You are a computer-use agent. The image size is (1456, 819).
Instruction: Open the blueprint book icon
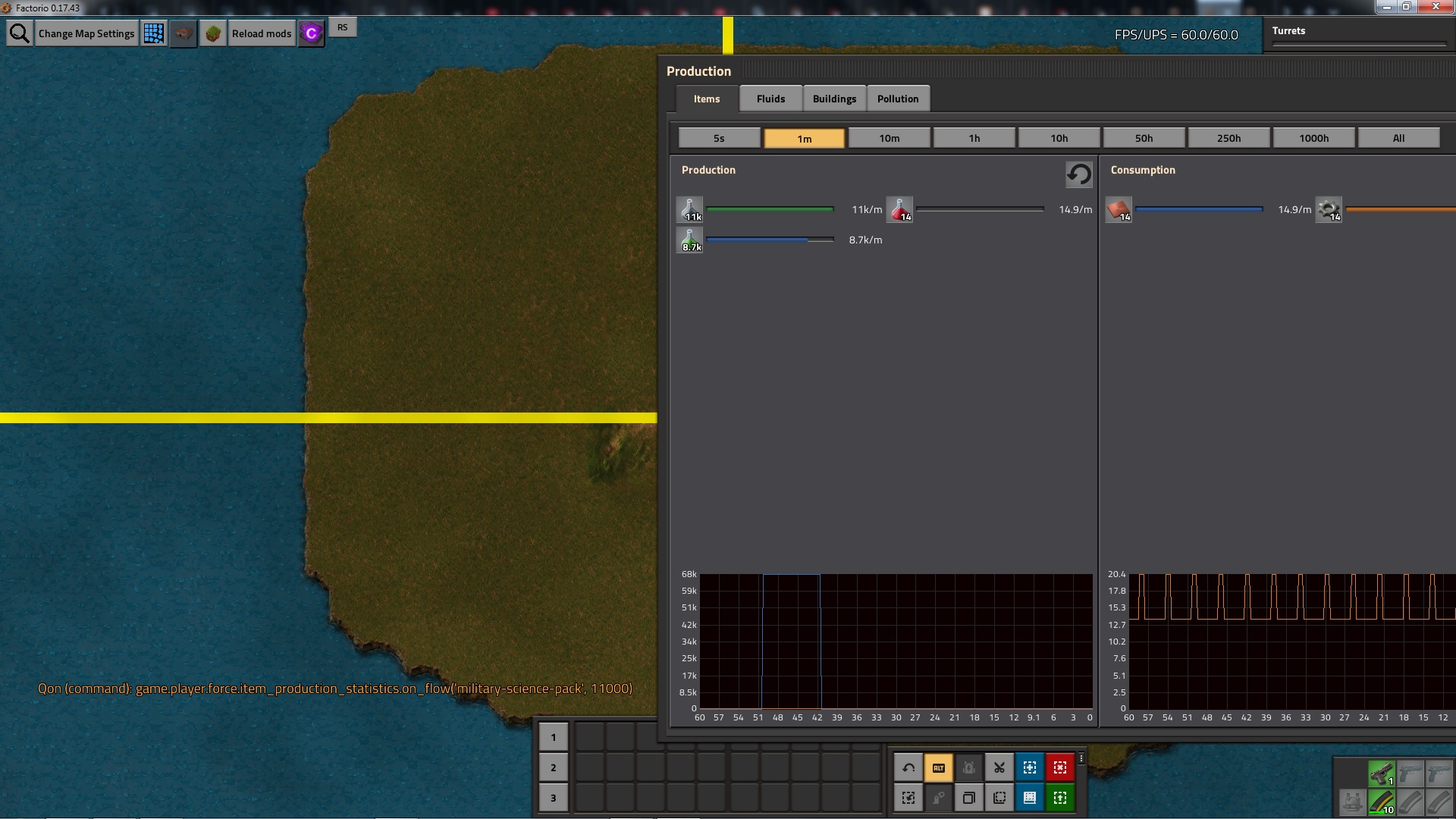(x=1030, y=798)
